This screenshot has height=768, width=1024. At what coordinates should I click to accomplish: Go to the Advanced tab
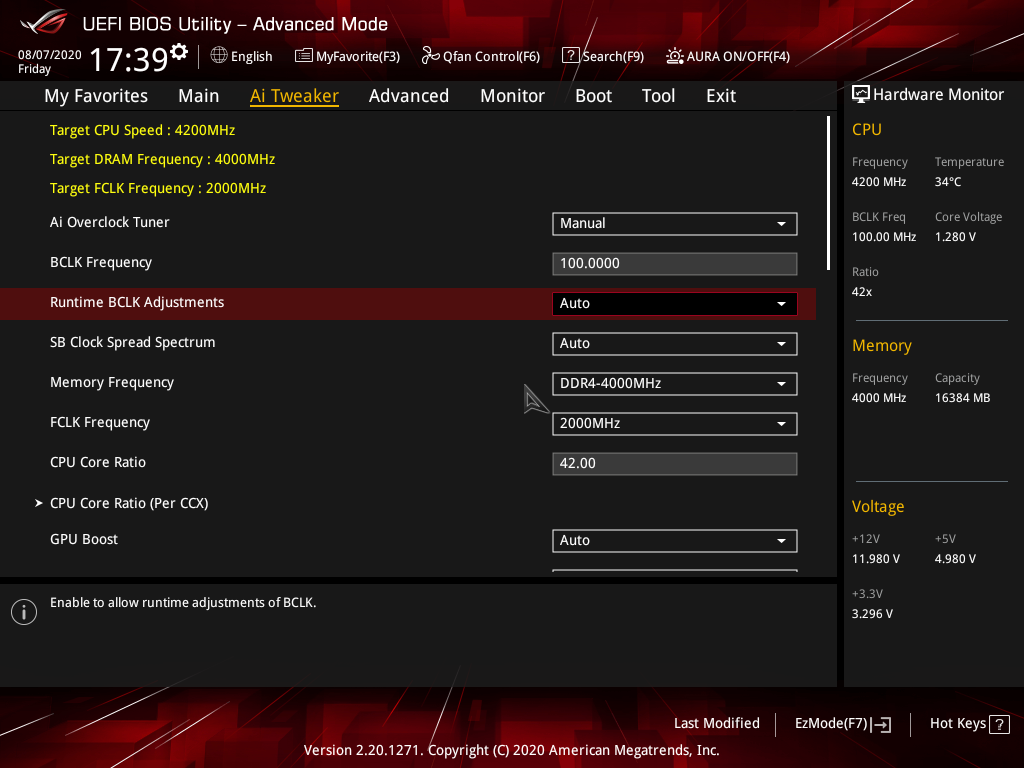point(409,96)
